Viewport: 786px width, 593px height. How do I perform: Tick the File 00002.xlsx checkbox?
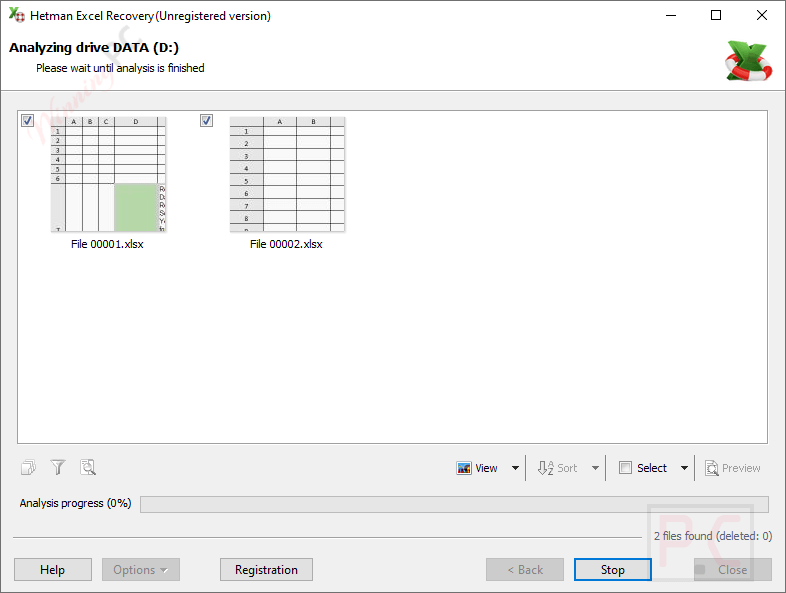click(206, 120)
